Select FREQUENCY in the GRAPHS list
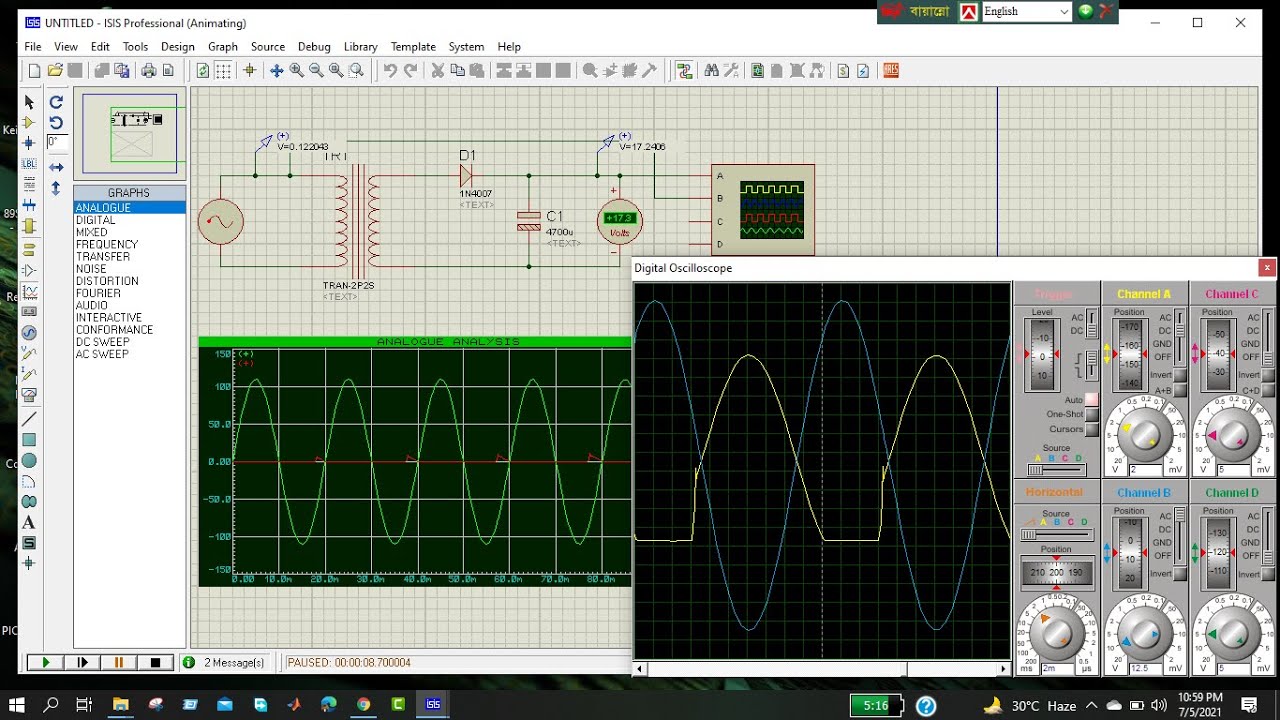 107,244
